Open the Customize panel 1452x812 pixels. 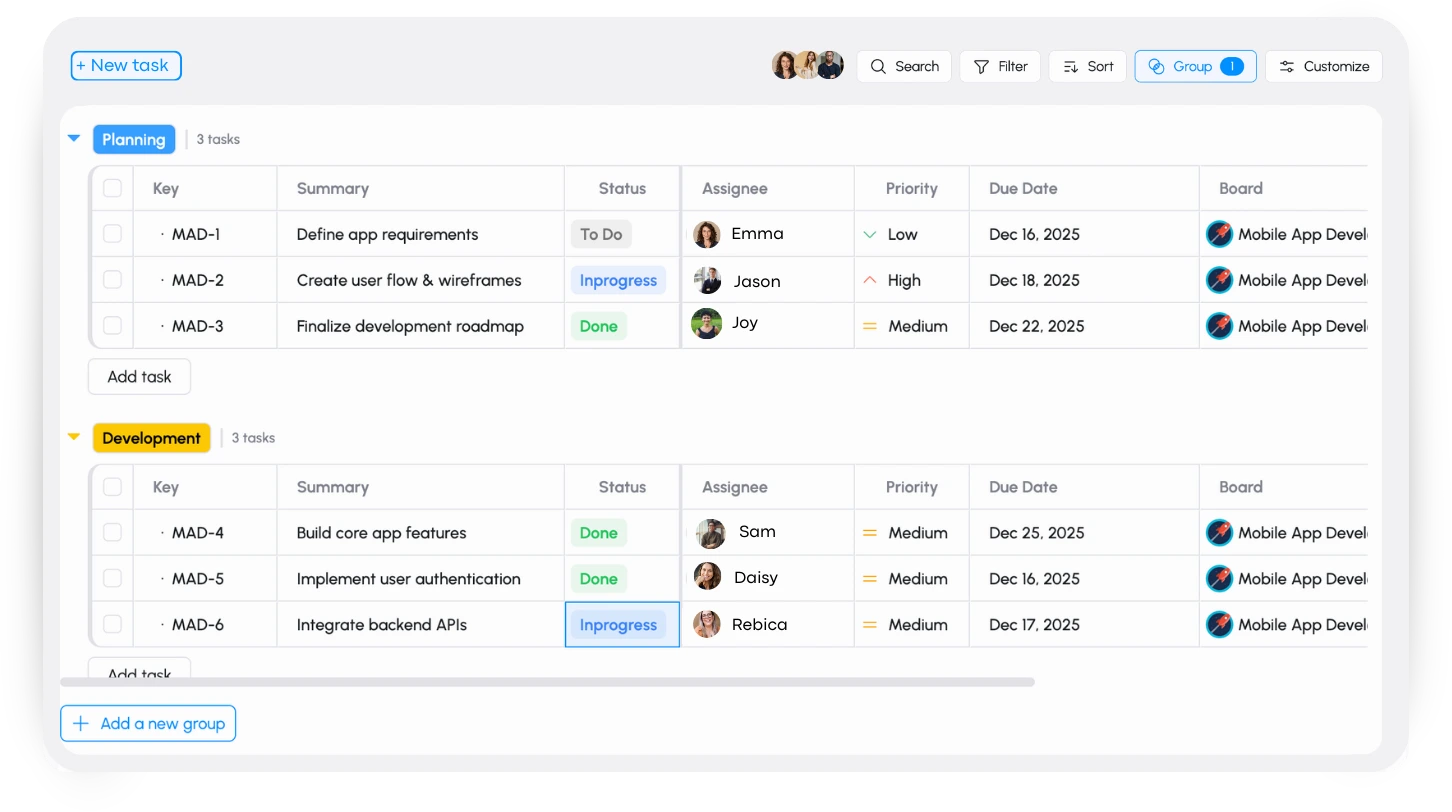coord(1323,66)
